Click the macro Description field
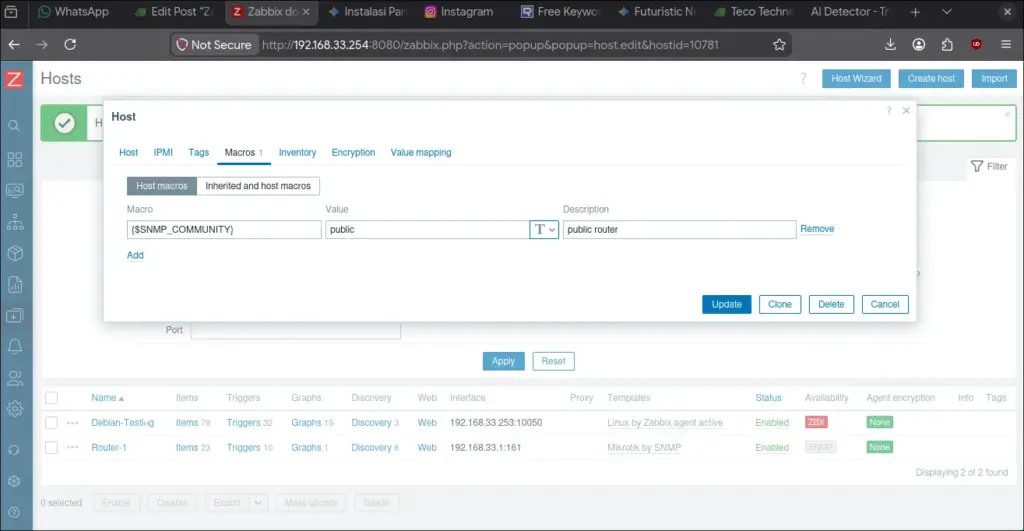The width and height of the screenshot is (1024, 531). [x=679, y=229]
